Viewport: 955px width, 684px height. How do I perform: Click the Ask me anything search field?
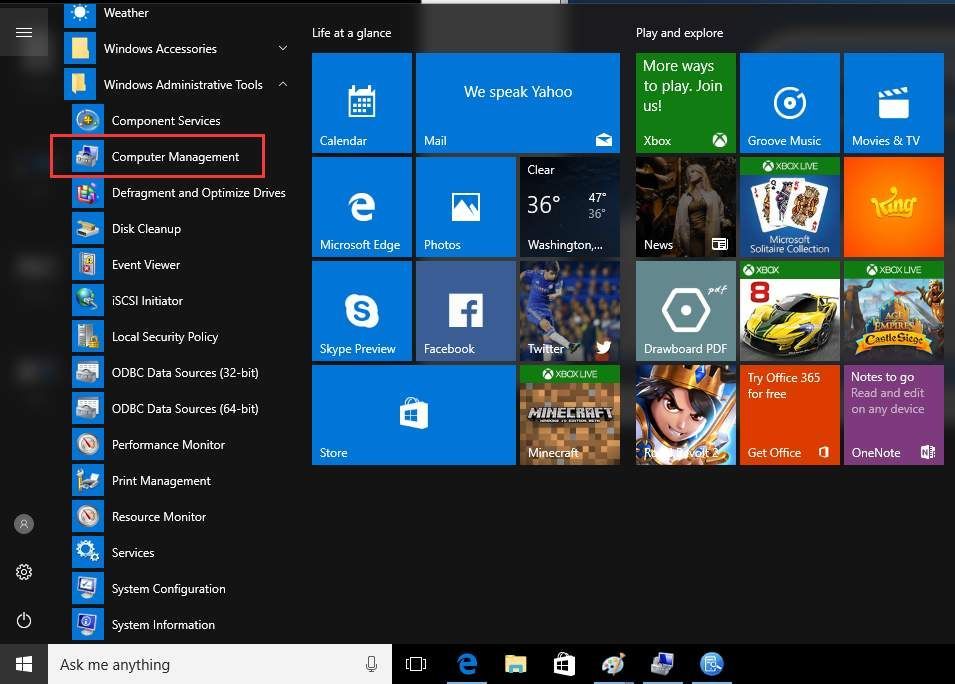coord(207,664)
